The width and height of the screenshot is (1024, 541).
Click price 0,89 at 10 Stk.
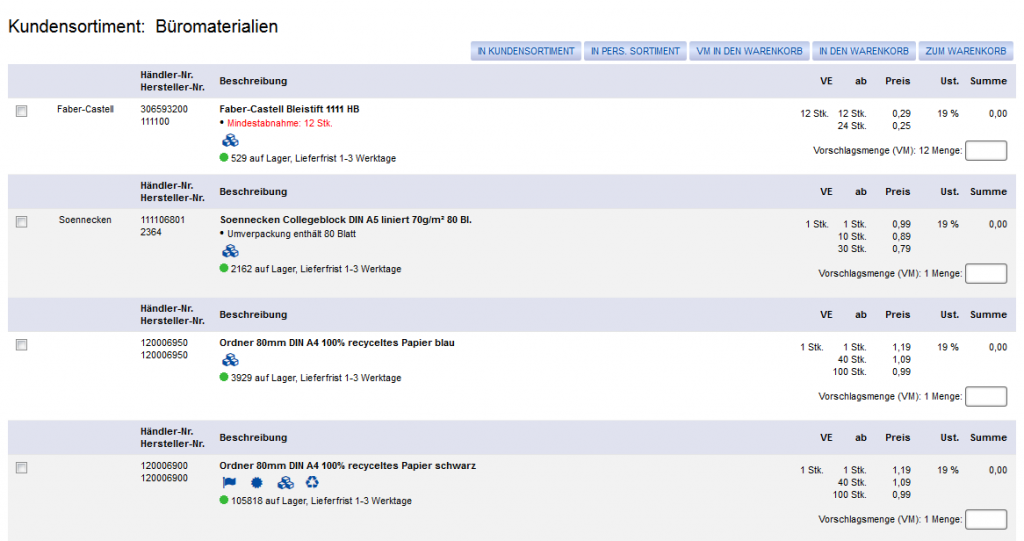click(901, 237)
